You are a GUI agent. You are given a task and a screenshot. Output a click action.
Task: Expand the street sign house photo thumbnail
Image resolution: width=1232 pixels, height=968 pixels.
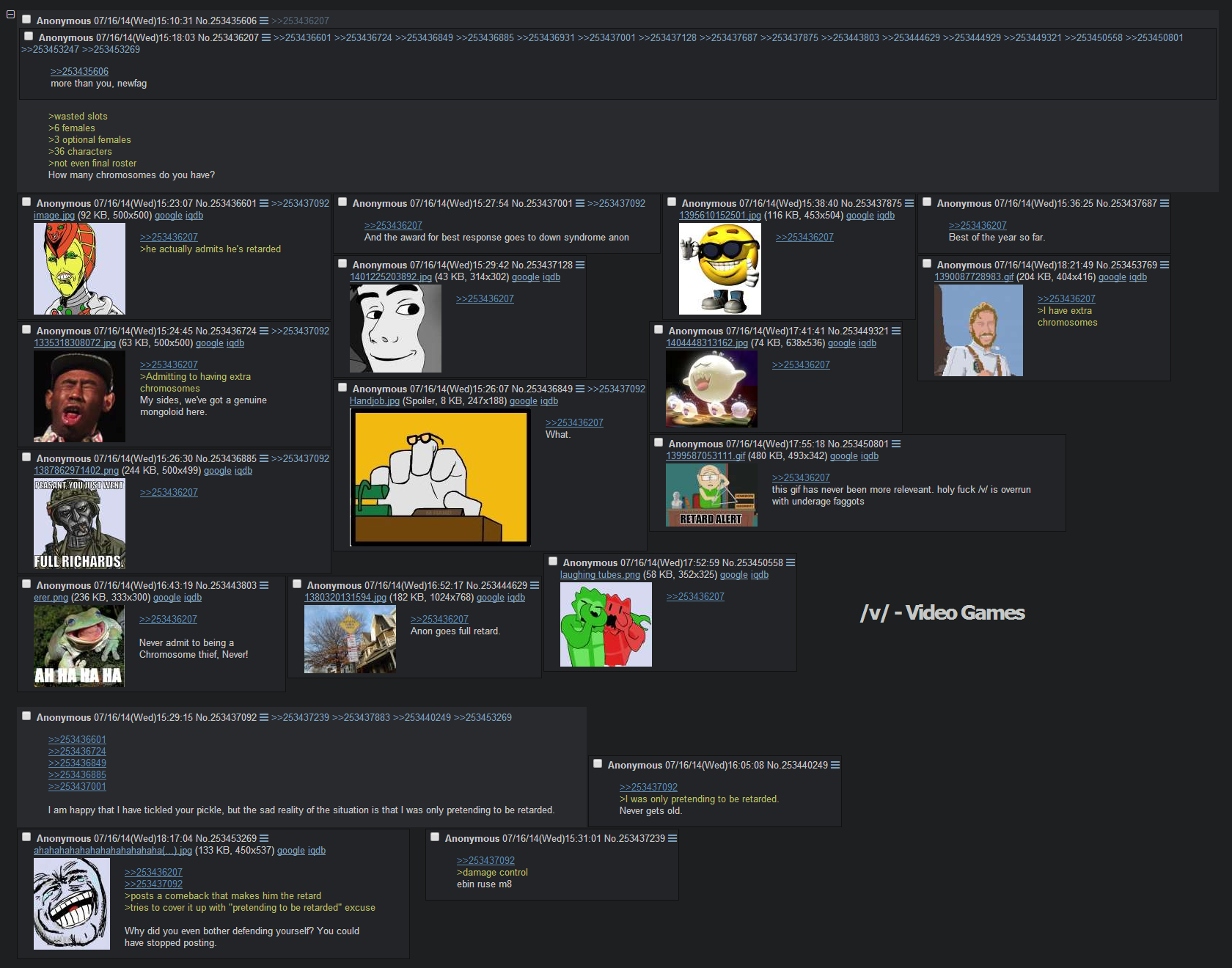350,639
